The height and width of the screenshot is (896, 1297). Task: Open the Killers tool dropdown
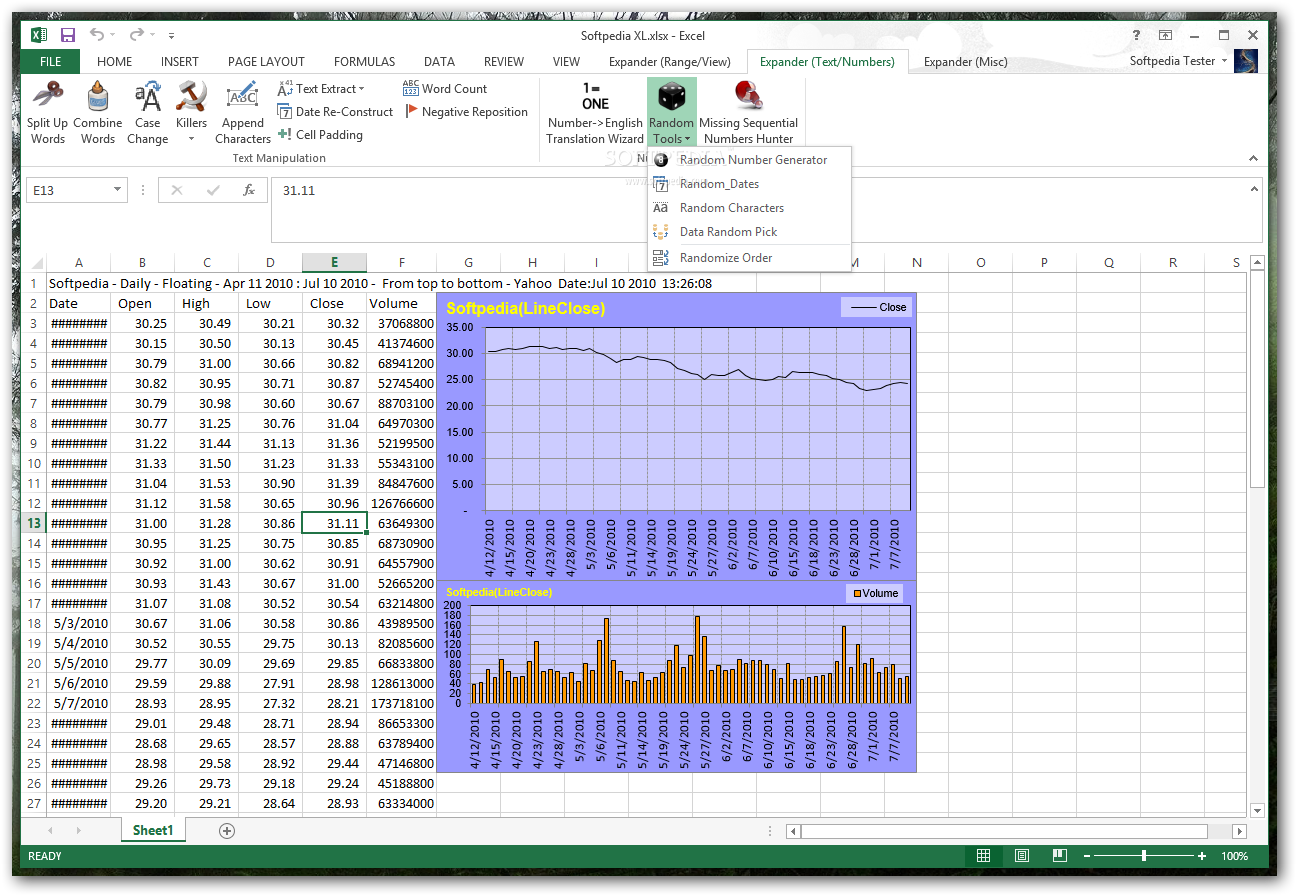click(191, 113)
